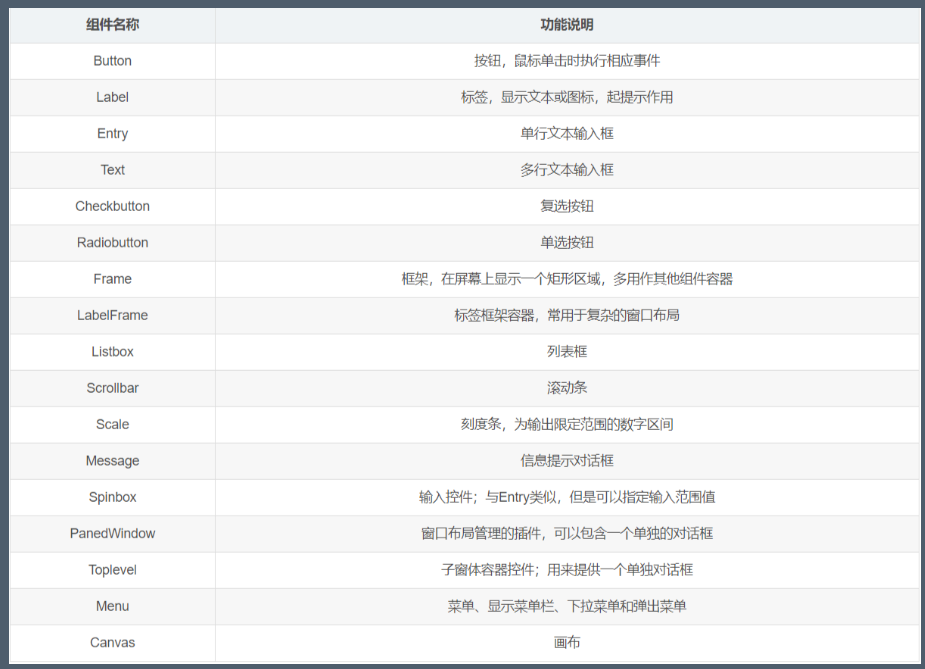Click the PanedWindow component name
This screenshot has height=669, width=925.
point(112,533)
